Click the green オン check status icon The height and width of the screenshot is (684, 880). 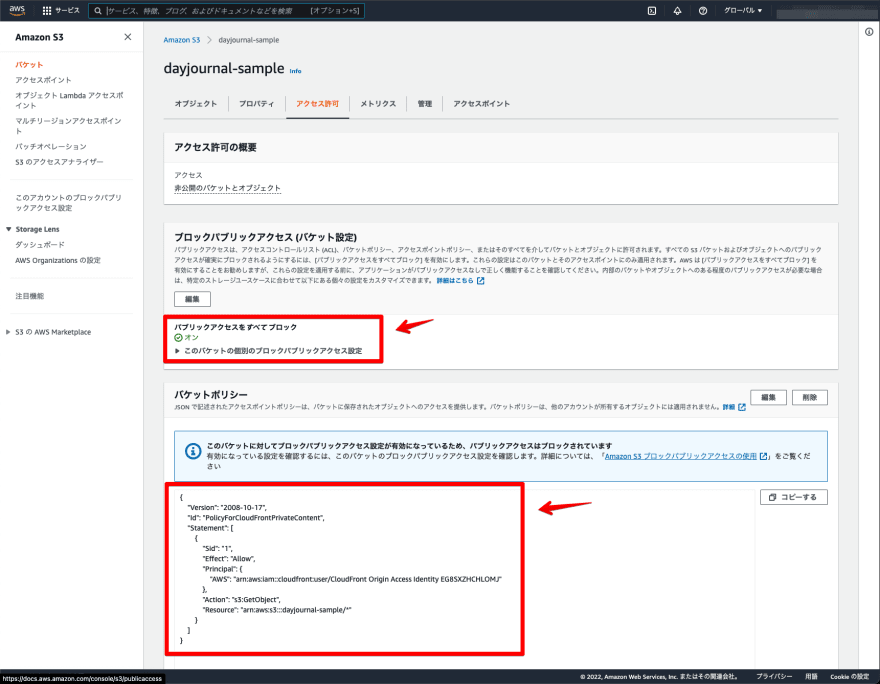[x=178, y=338]
